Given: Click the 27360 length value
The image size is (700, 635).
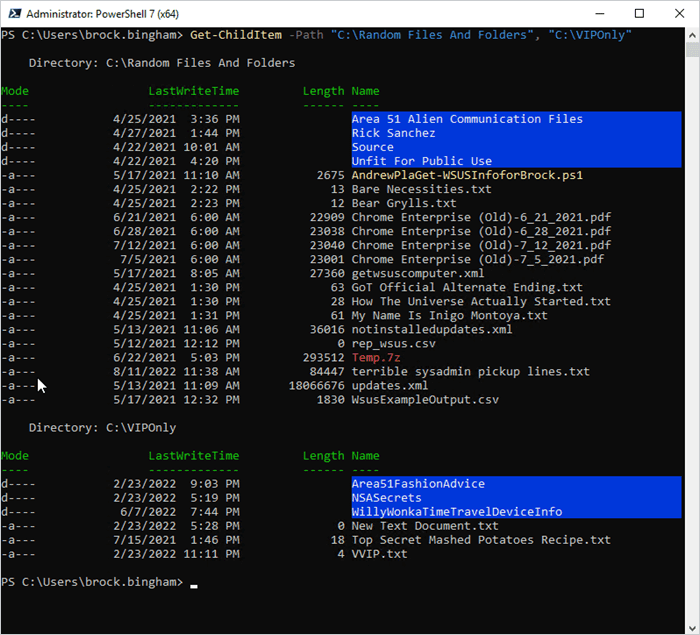Looking at the screenshot, I should 327,273.
